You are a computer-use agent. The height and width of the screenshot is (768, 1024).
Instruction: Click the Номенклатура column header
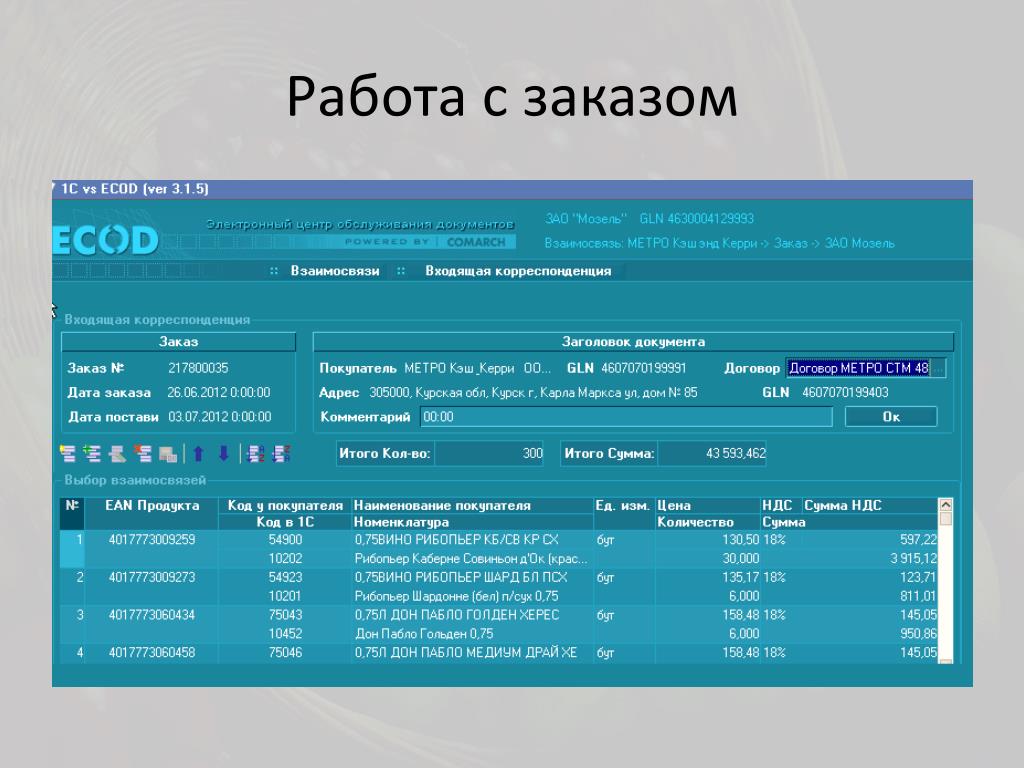(x=472, y=522)
